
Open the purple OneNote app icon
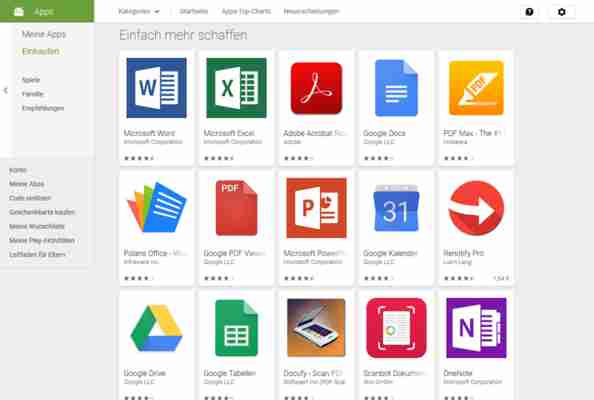pyautogui.click(x=476, y=328)
